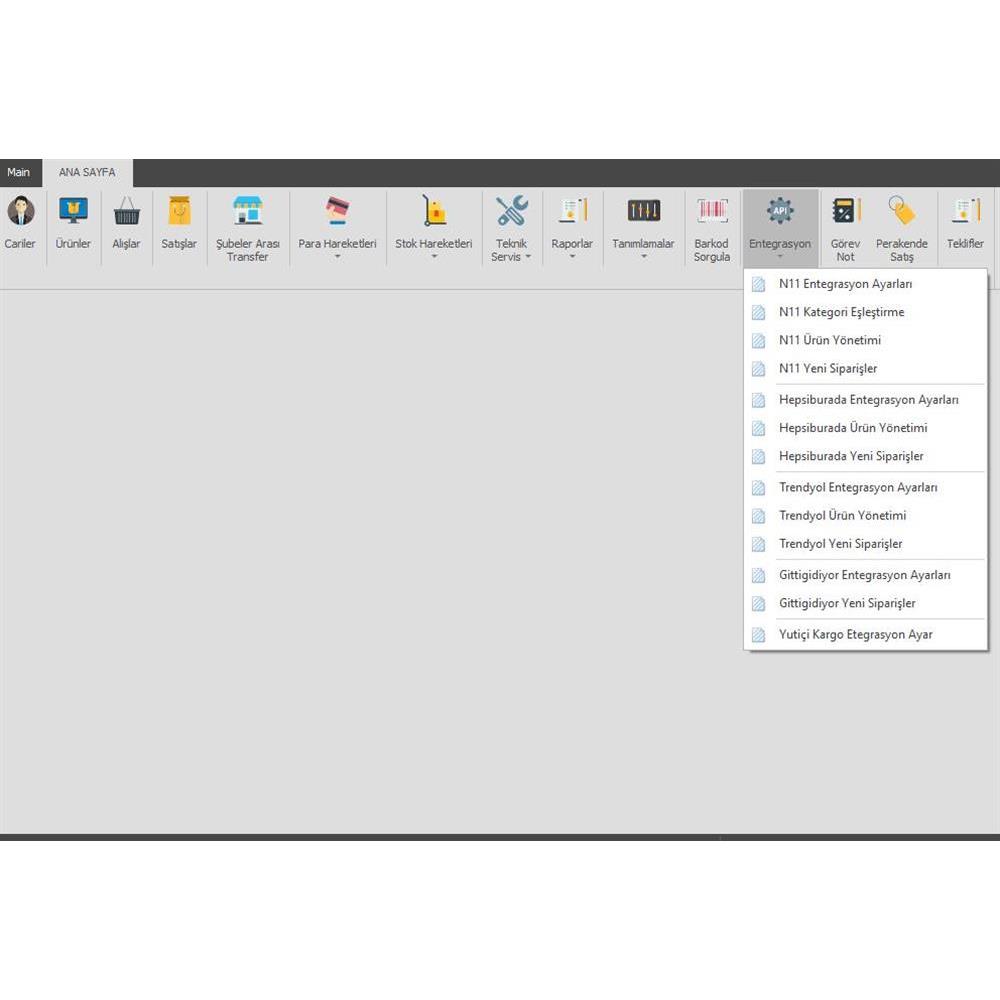Open the Teklifler offers icon
The image size is (1000, 1000).
coord(965,212)
